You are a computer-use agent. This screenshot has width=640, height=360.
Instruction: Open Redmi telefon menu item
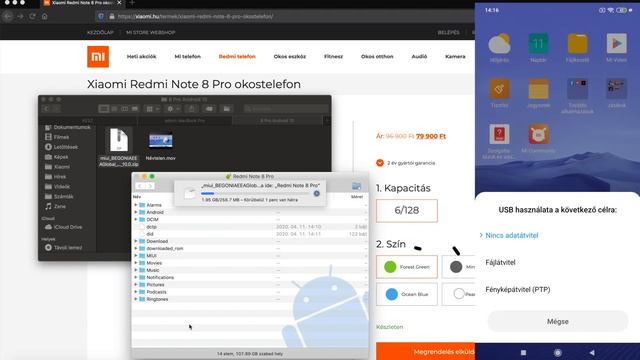click(x=237, y=57)
